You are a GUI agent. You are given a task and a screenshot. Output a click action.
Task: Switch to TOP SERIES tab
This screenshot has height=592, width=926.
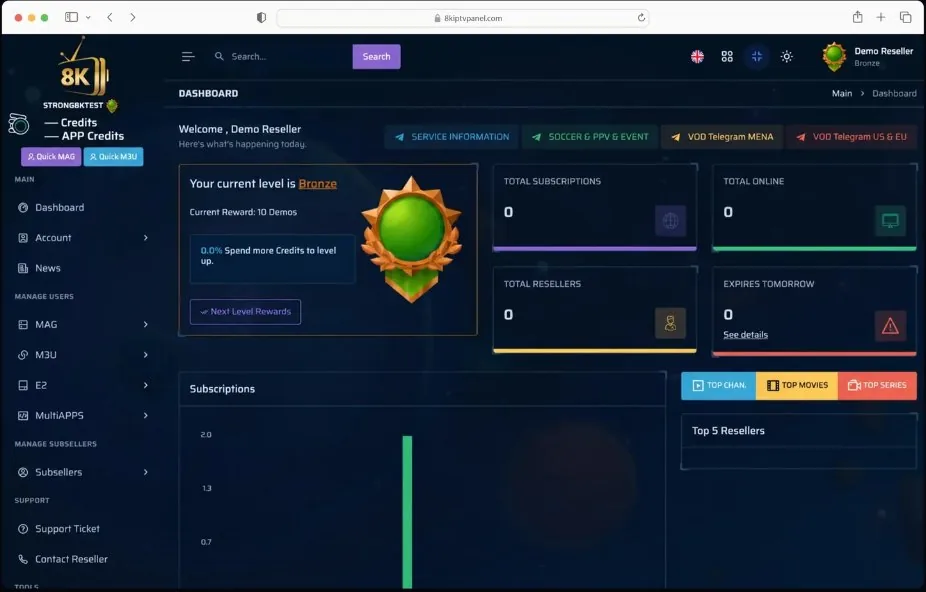pos(877,385)
